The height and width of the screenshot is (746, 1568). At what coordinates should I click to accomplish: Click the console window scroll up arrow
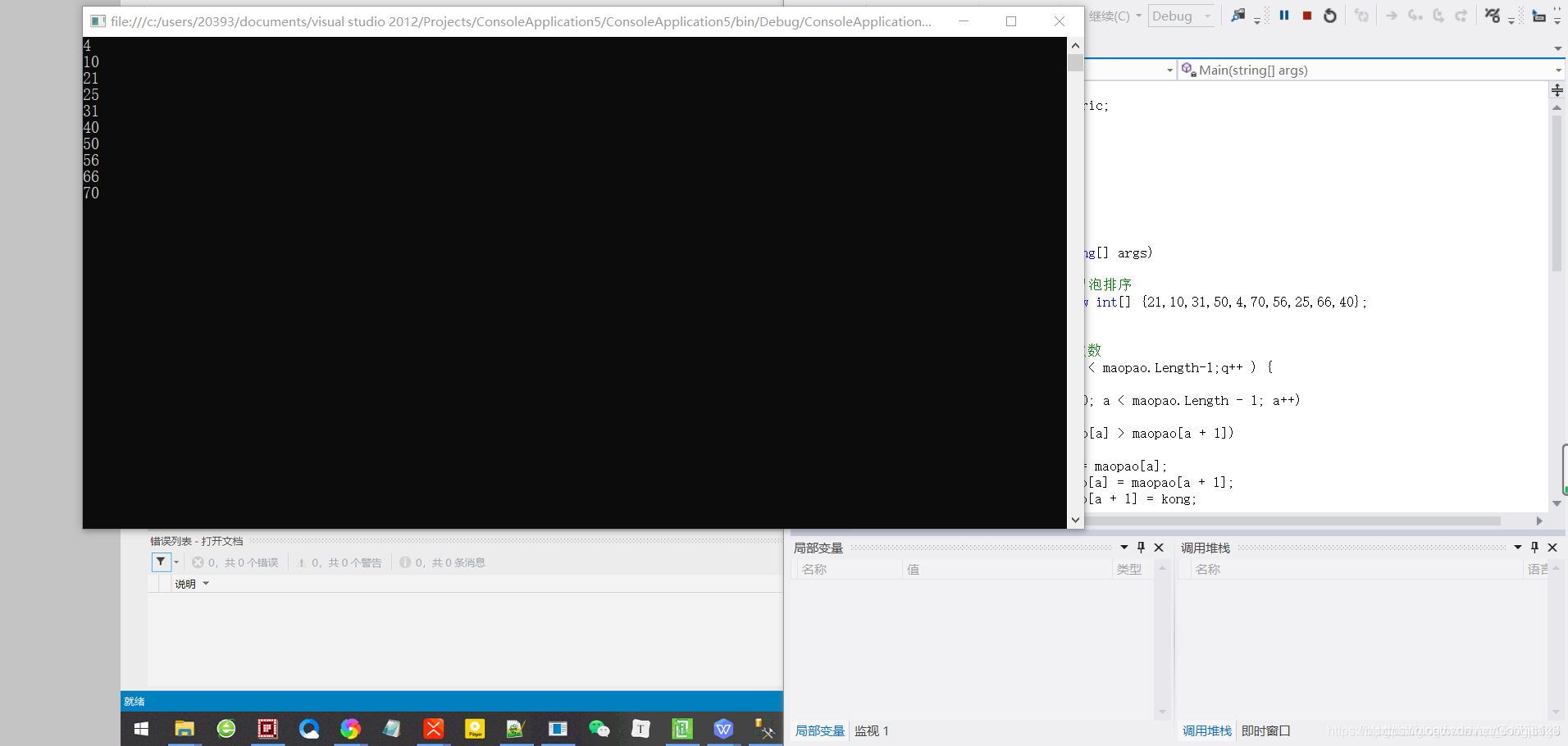pyautogui.click(x=1075, y=45)
